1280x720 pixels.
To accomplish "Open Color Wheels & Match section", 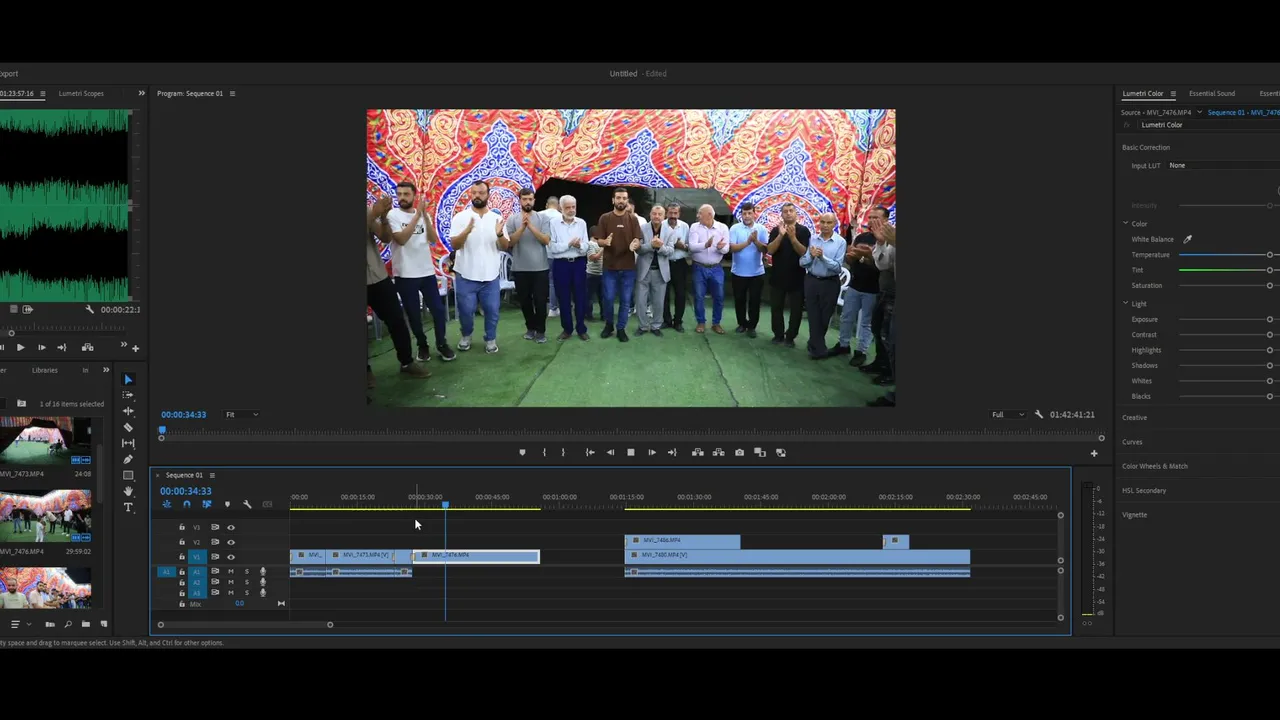I will point(1155,466).
